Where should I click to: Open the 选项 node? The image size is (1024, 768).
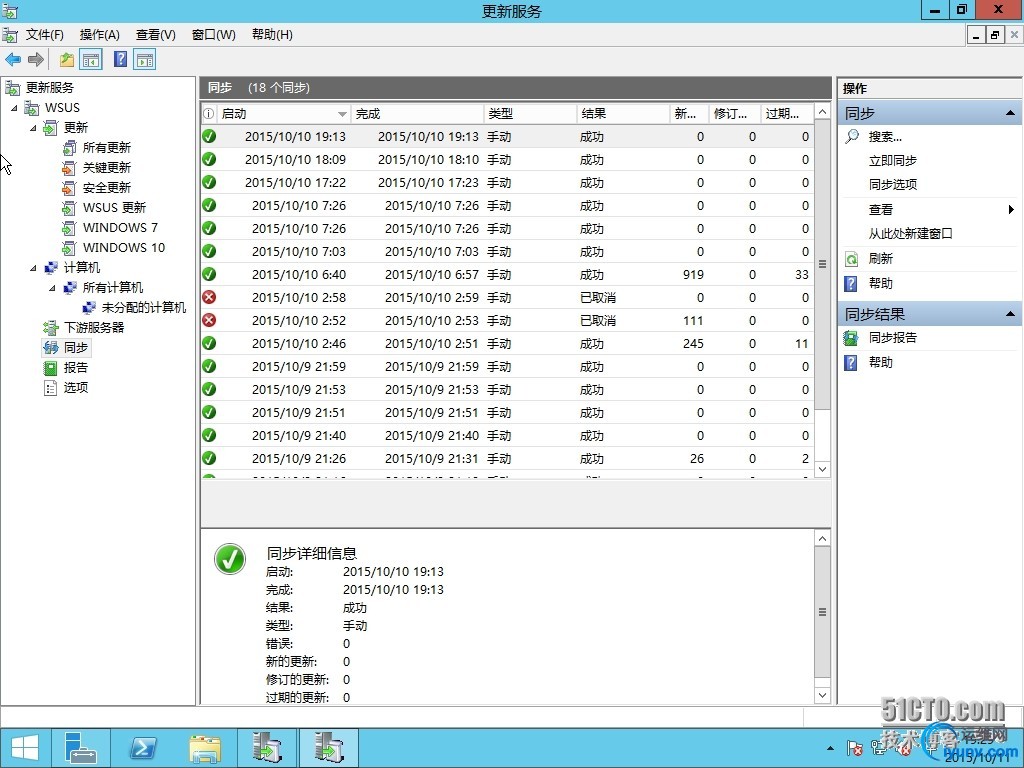click(x=76, y=388)
